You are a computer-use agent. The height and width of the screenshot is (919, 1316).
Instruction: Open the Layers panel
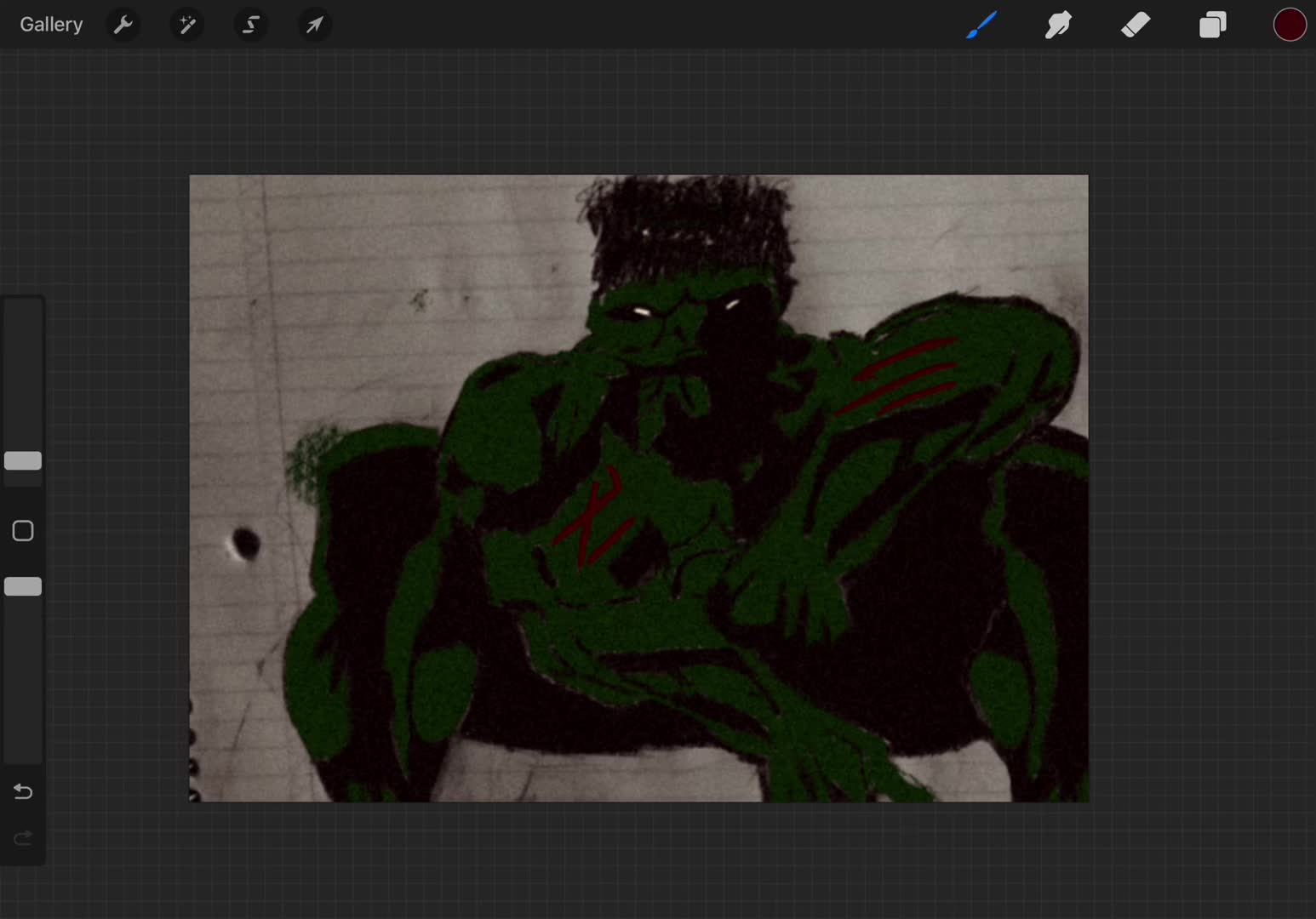click(1213, 25)
